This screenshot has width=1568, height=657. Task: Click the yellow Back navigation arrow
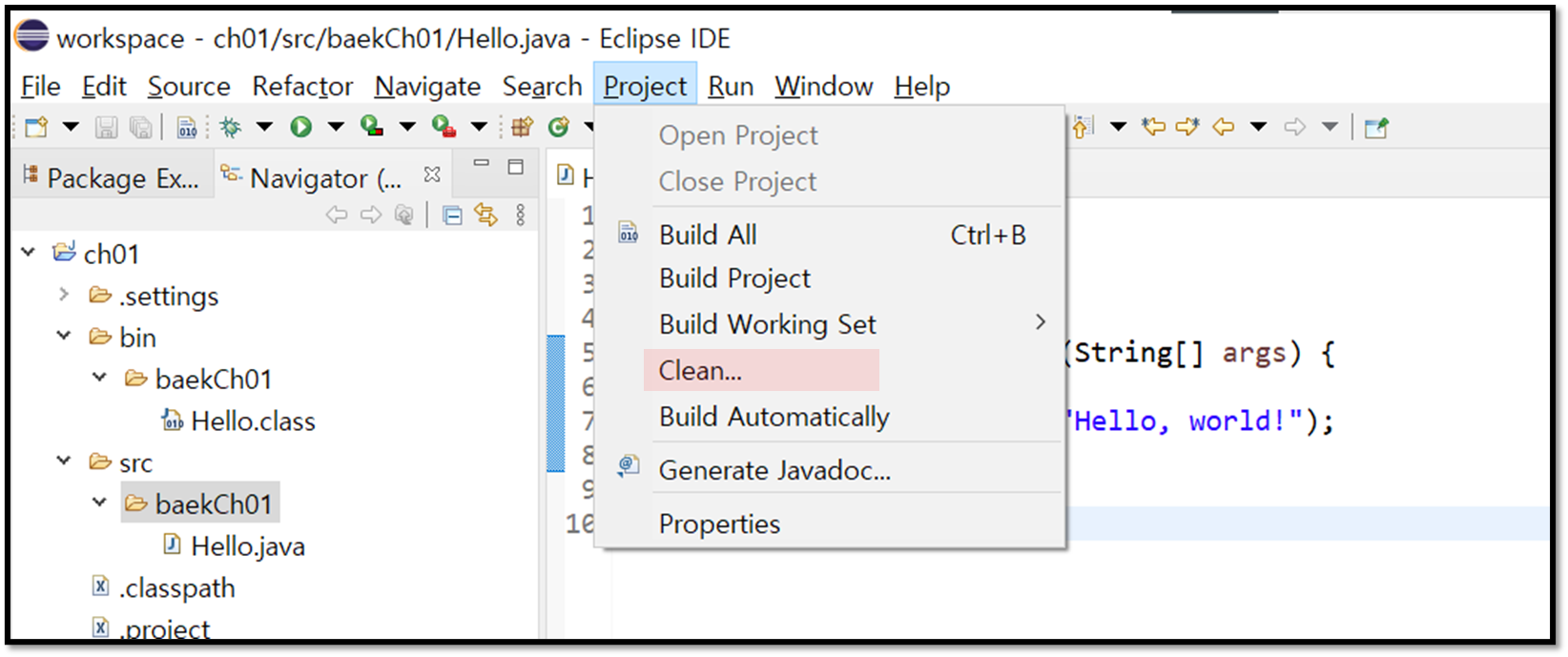coord(1224,127)
